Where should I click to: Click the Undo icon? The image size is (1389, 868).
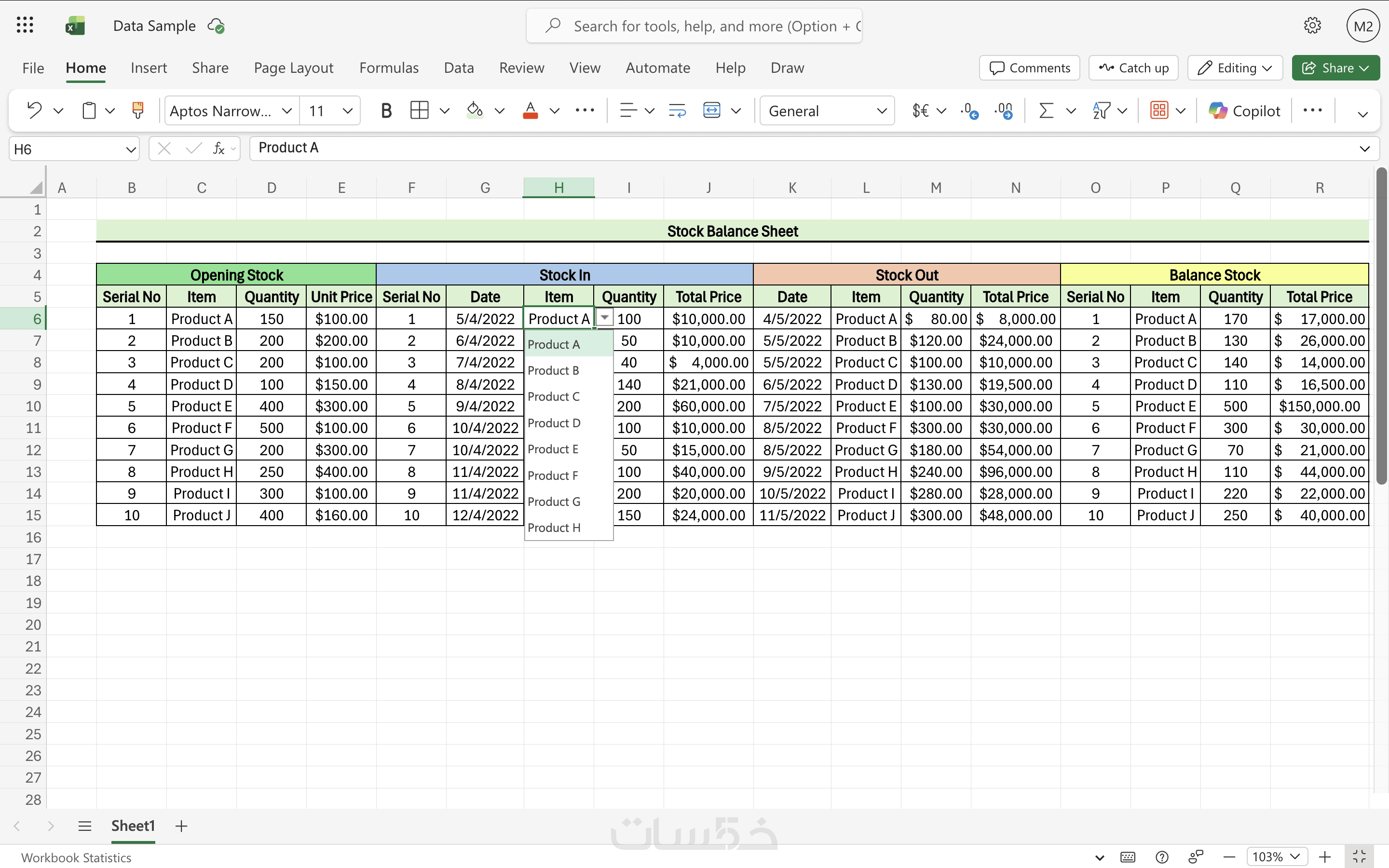coord(34,110)
